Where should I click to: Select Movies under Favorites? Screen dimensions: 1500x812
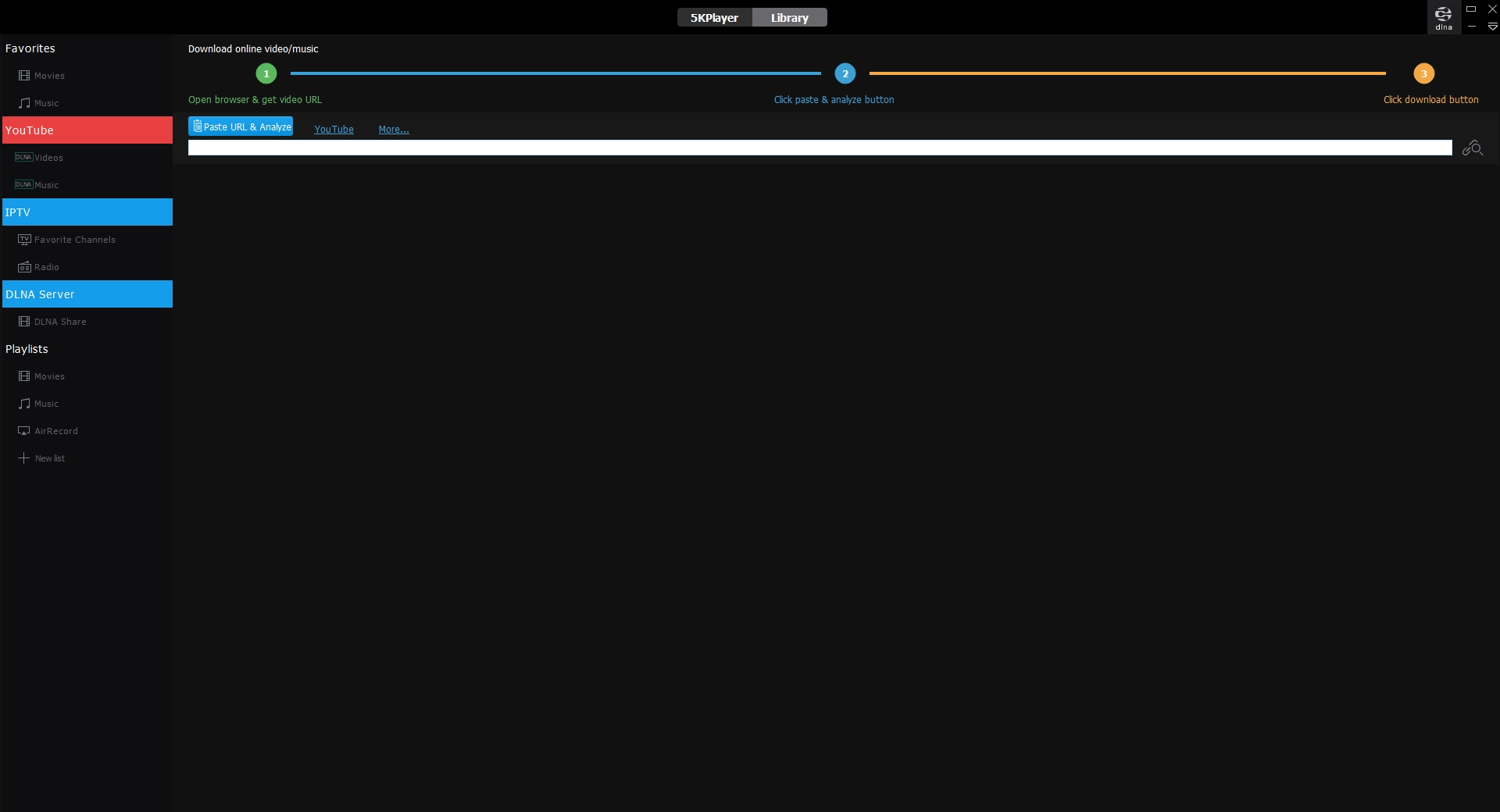coord(48,75)
